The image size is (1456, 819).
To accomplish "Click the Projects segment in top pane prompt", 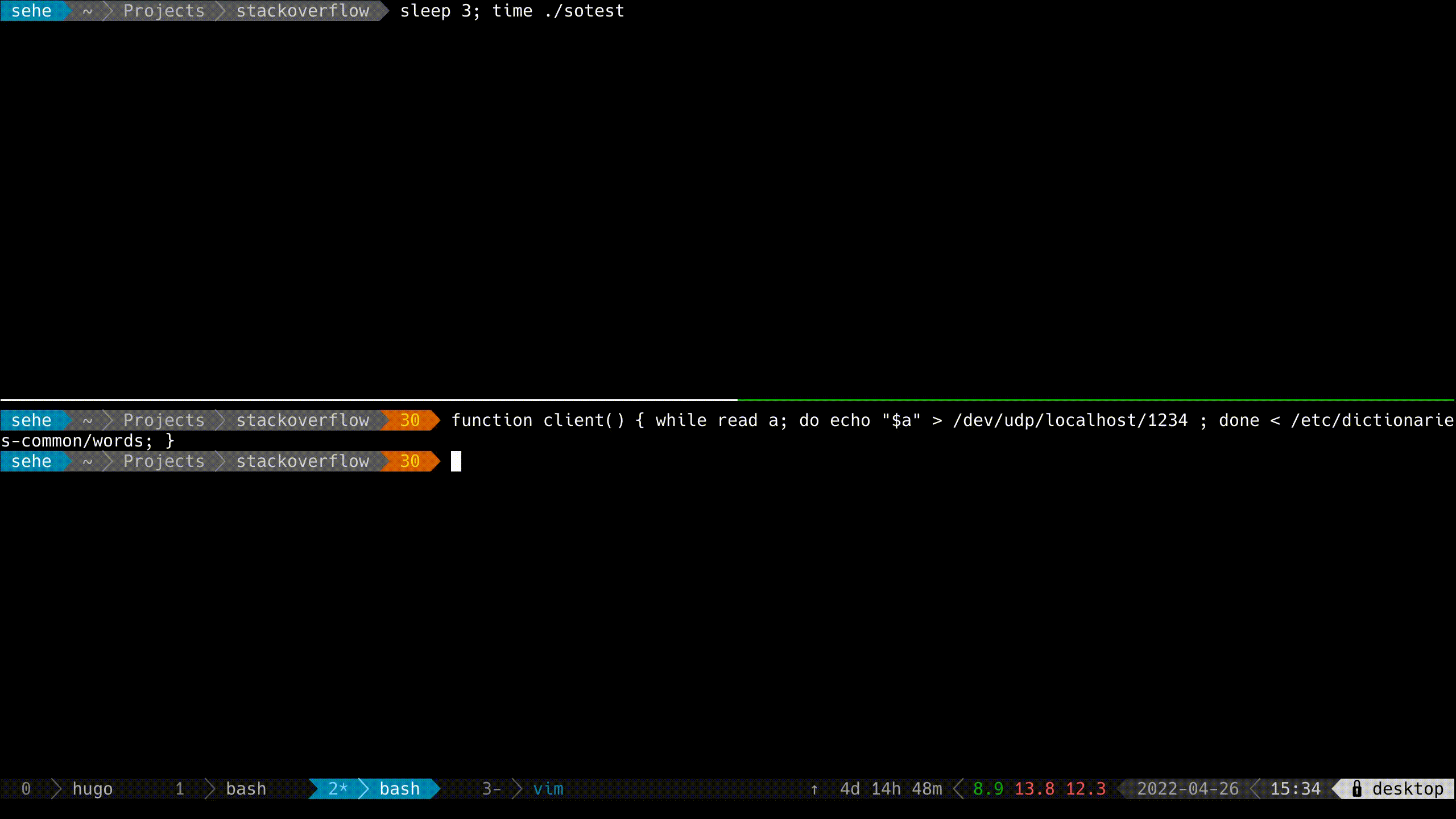I will tap(164, 11).
